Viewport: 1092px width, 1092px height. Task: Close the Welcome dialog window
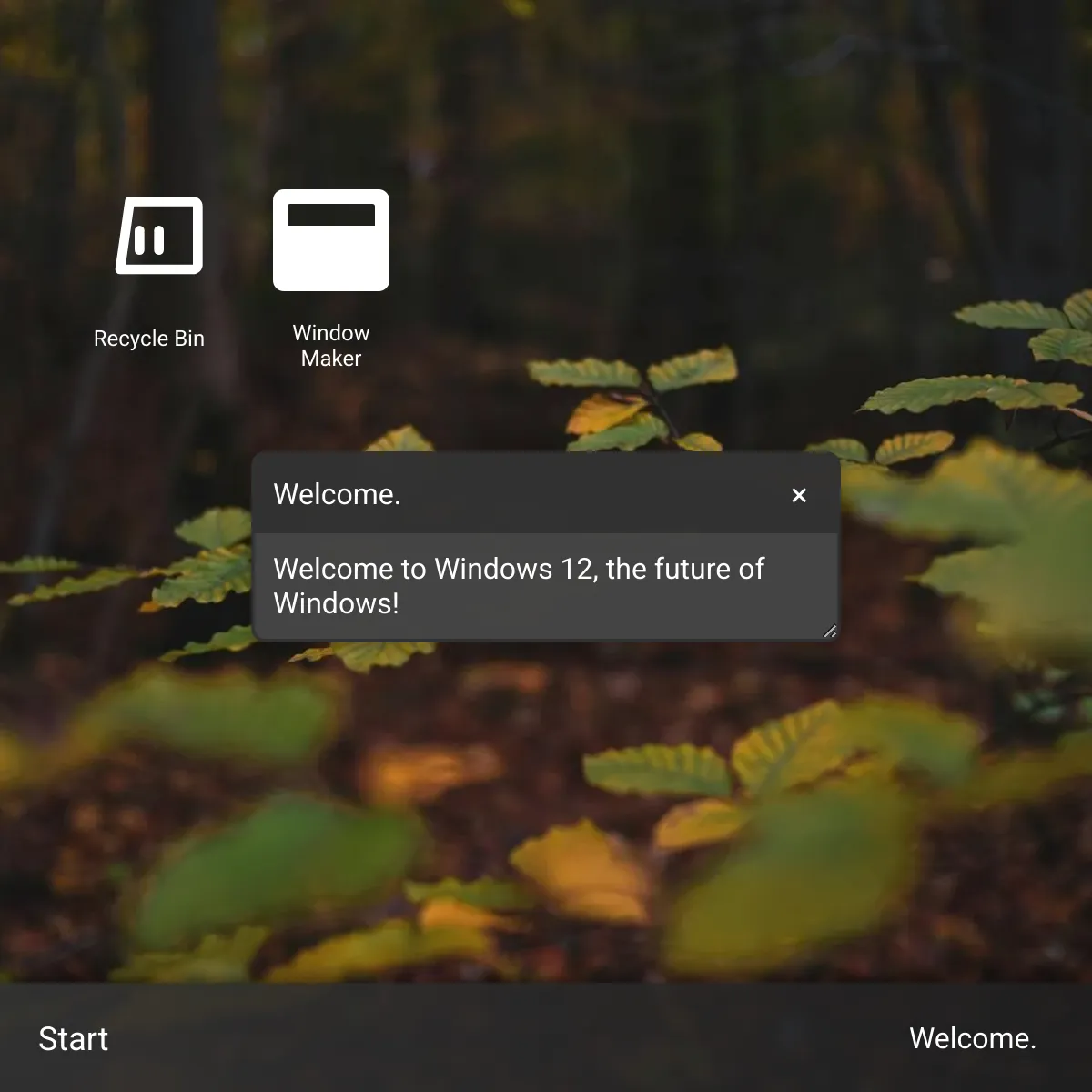pyautogui.click(x=799, y=495)
